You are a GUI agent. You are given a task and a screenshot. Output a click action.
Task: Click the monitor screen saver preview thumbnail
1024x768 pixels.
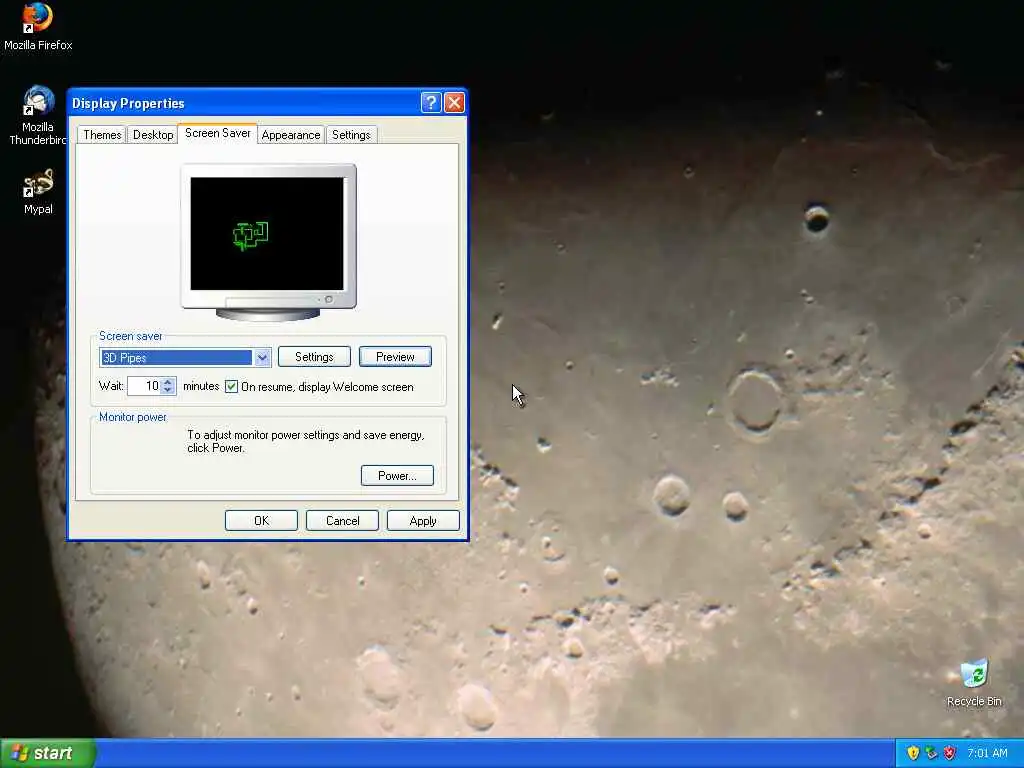click(x=267, y=233)
